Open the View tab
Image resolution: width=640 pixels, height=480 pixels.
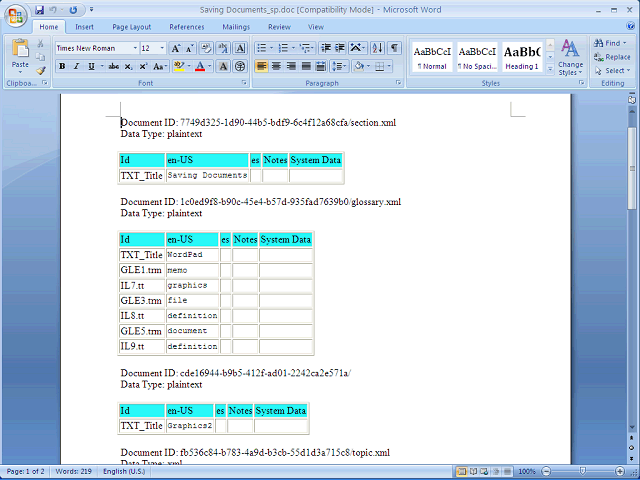point(316,27)
